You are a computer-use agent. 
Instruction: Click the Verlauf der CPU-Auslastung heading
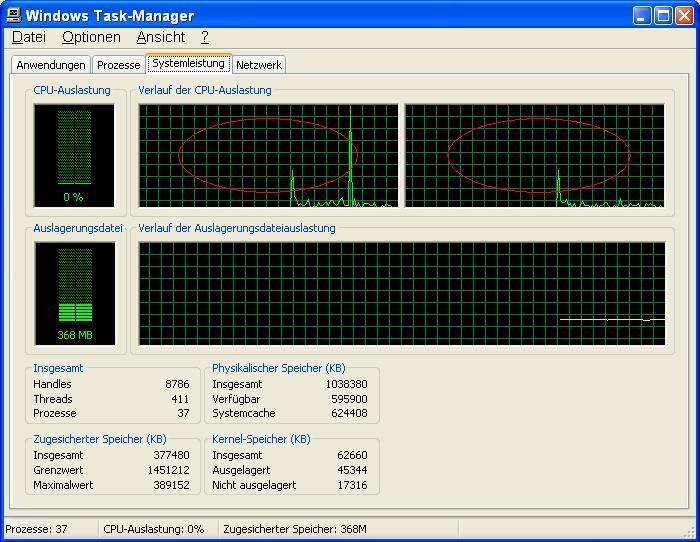[x=205, y=90]
